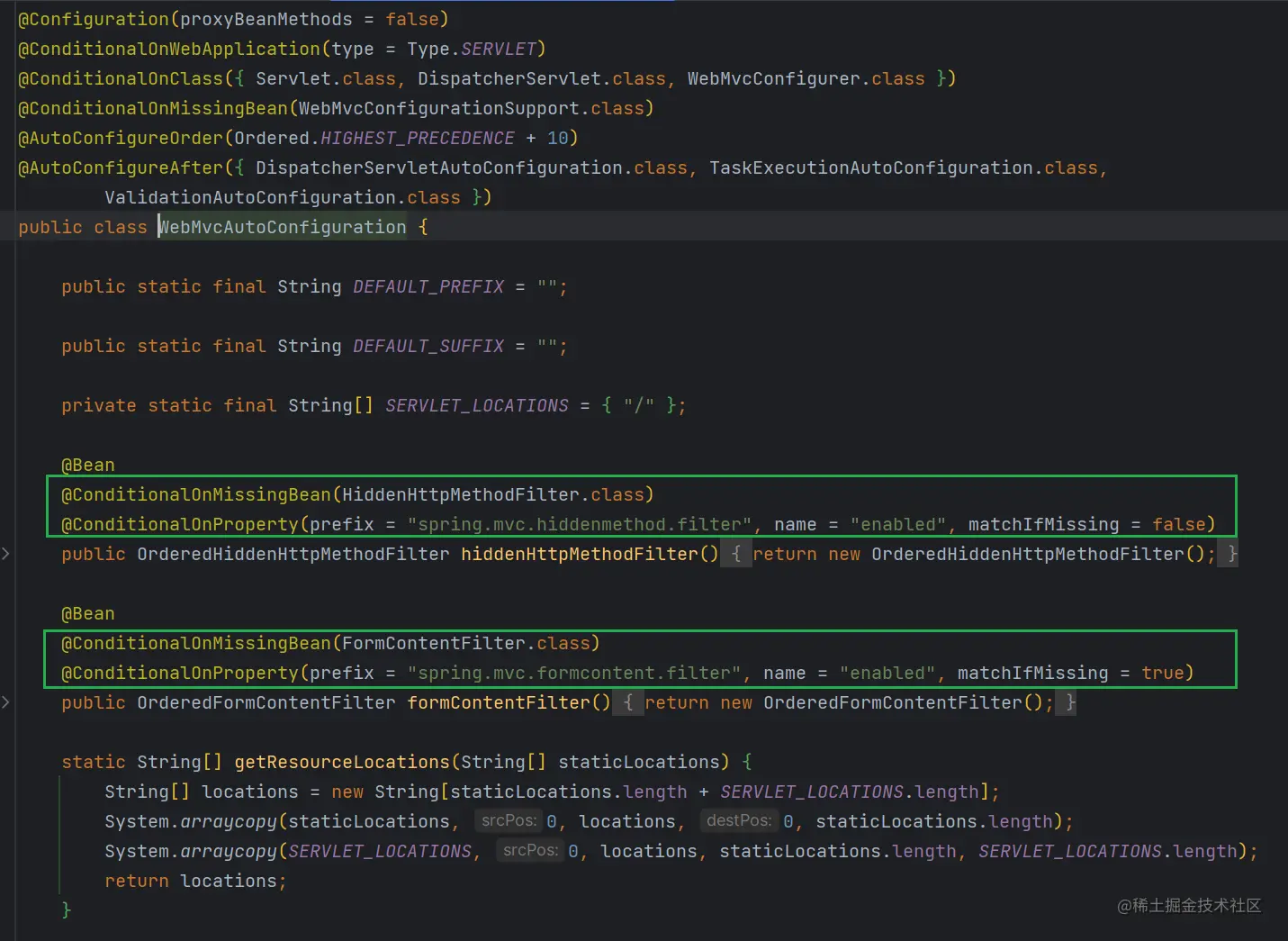Select WebMvcConfigurationSupport.class in the annotation
Image resolution: width=1288 pixels, height=941 pixels.
coord(472,108)
